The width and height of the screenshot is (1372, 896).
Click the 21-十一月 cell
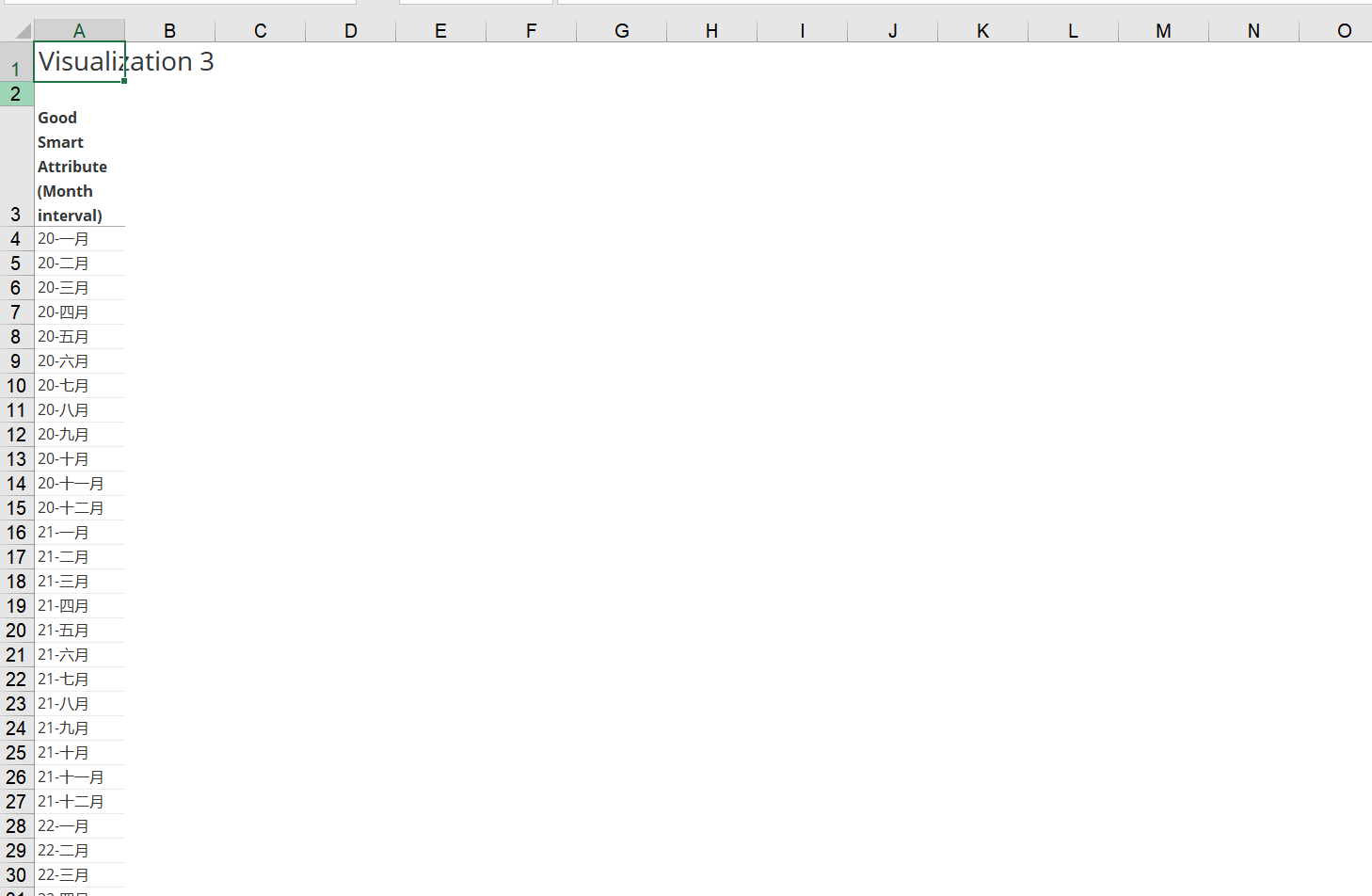[79, 777]
